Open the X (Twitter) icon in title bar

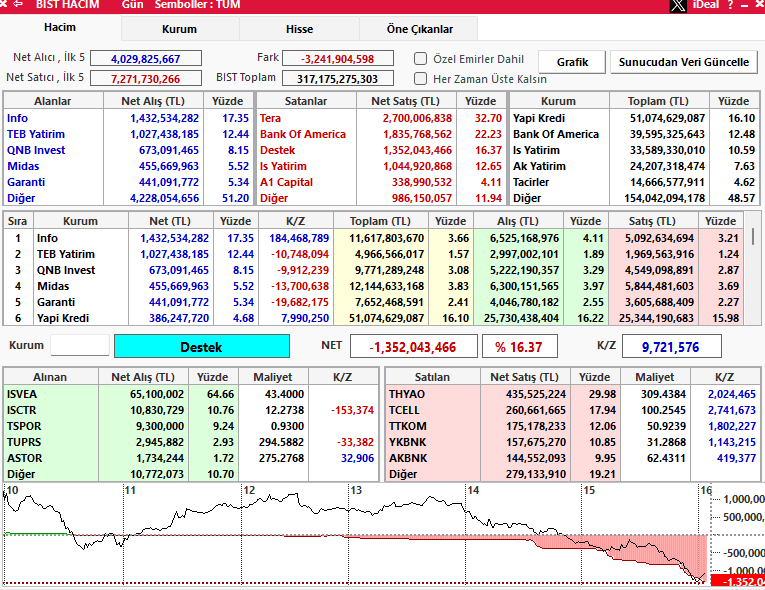678,5
